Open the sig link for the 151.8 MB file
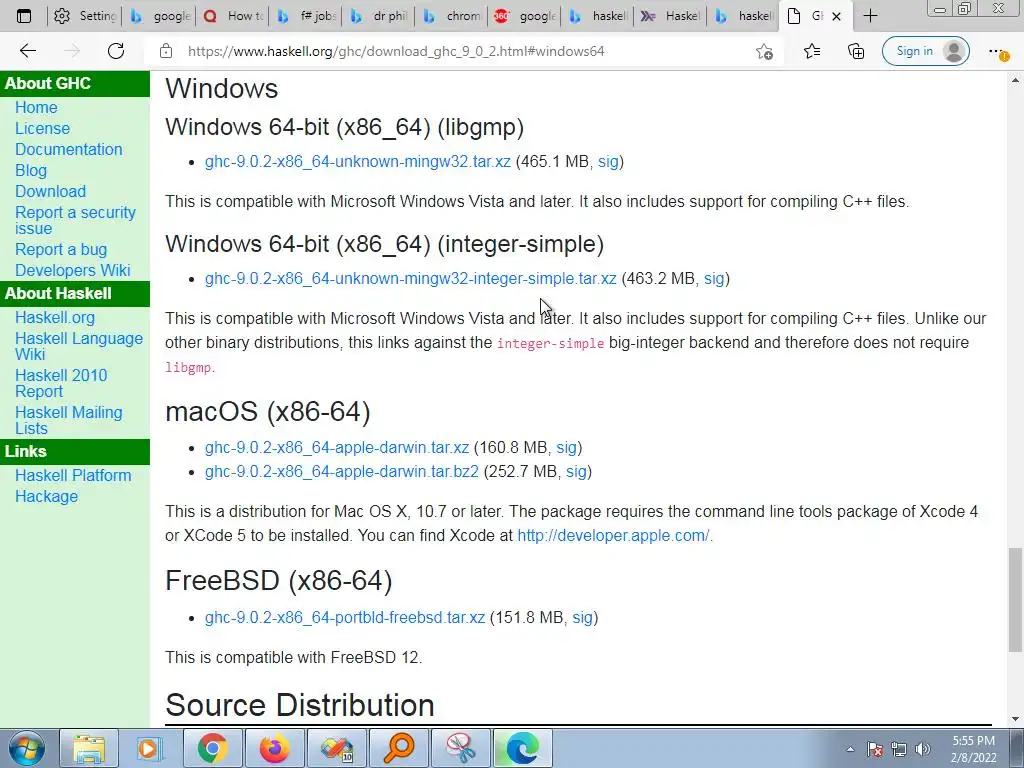 click(x=583, y=617)
